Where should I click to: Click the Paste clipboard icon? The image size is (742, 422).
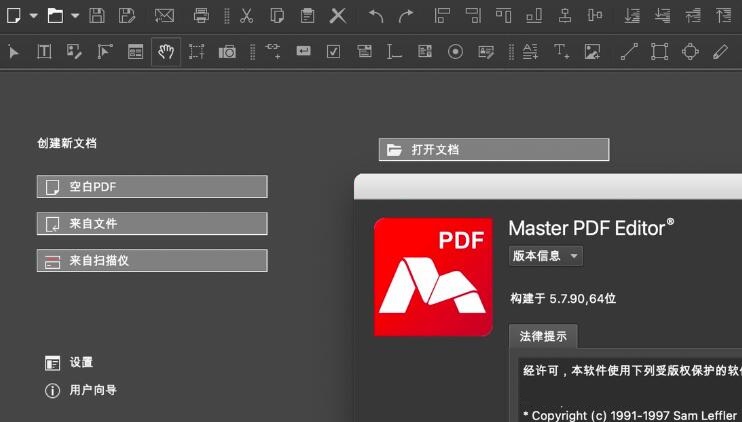307,16
